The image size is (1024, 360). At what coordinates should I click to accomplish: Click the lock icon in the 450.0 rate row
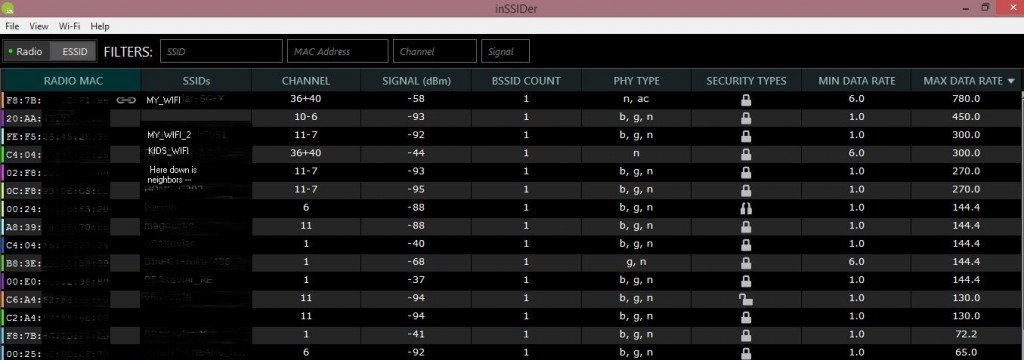point(746,118)
